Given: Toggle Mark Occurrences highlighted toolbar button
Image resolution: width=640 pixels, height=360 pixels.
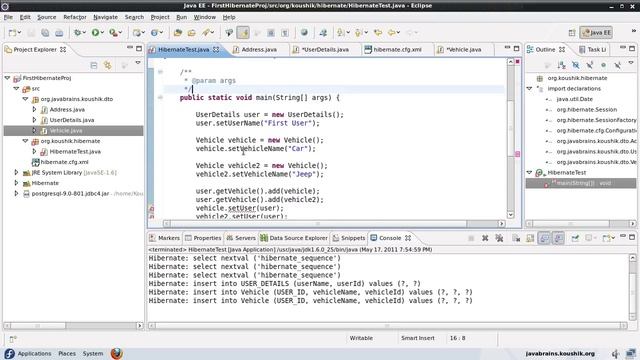Looking at the screenshot, I should click(243, 33).
